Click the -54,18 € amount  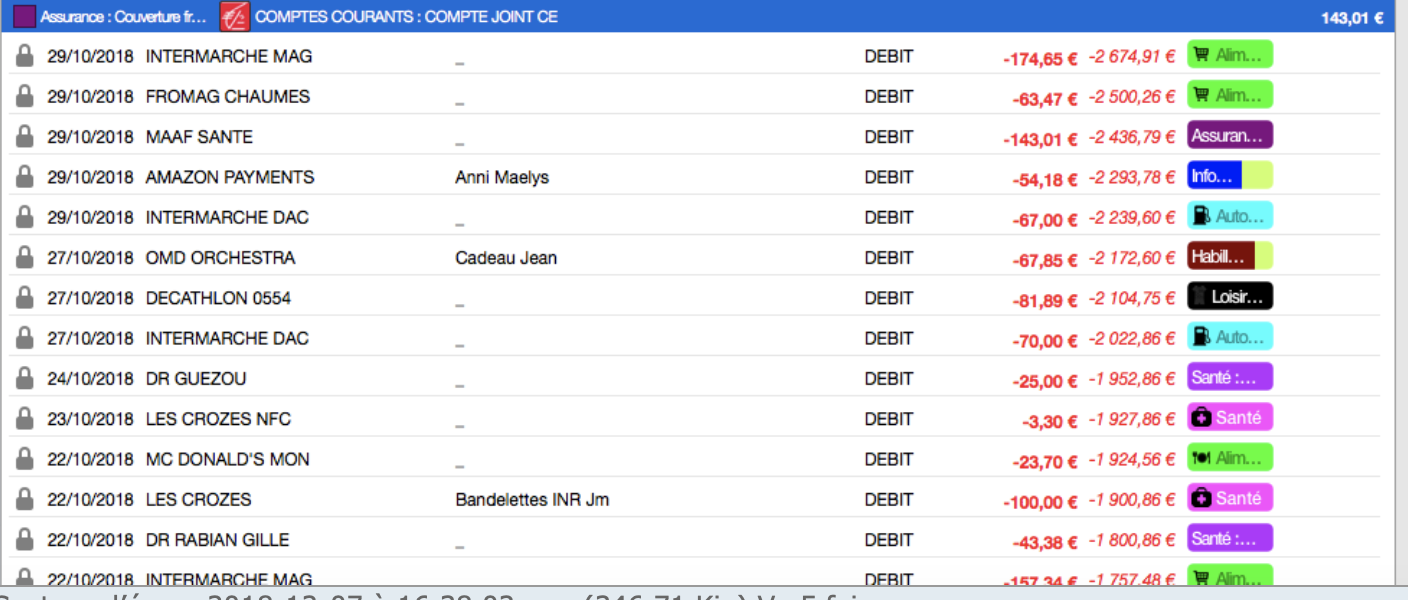coord(1045,180)
